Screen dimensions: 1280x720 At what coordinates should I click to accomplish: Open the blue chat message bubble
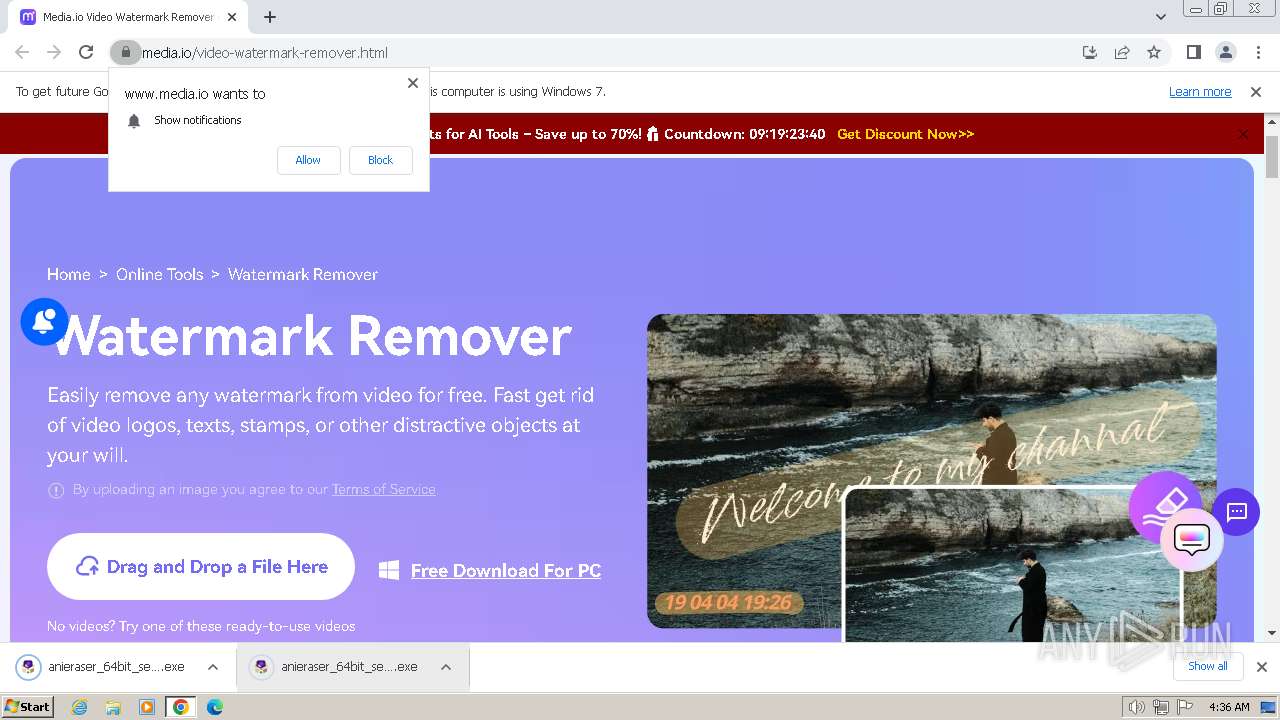1236,512
